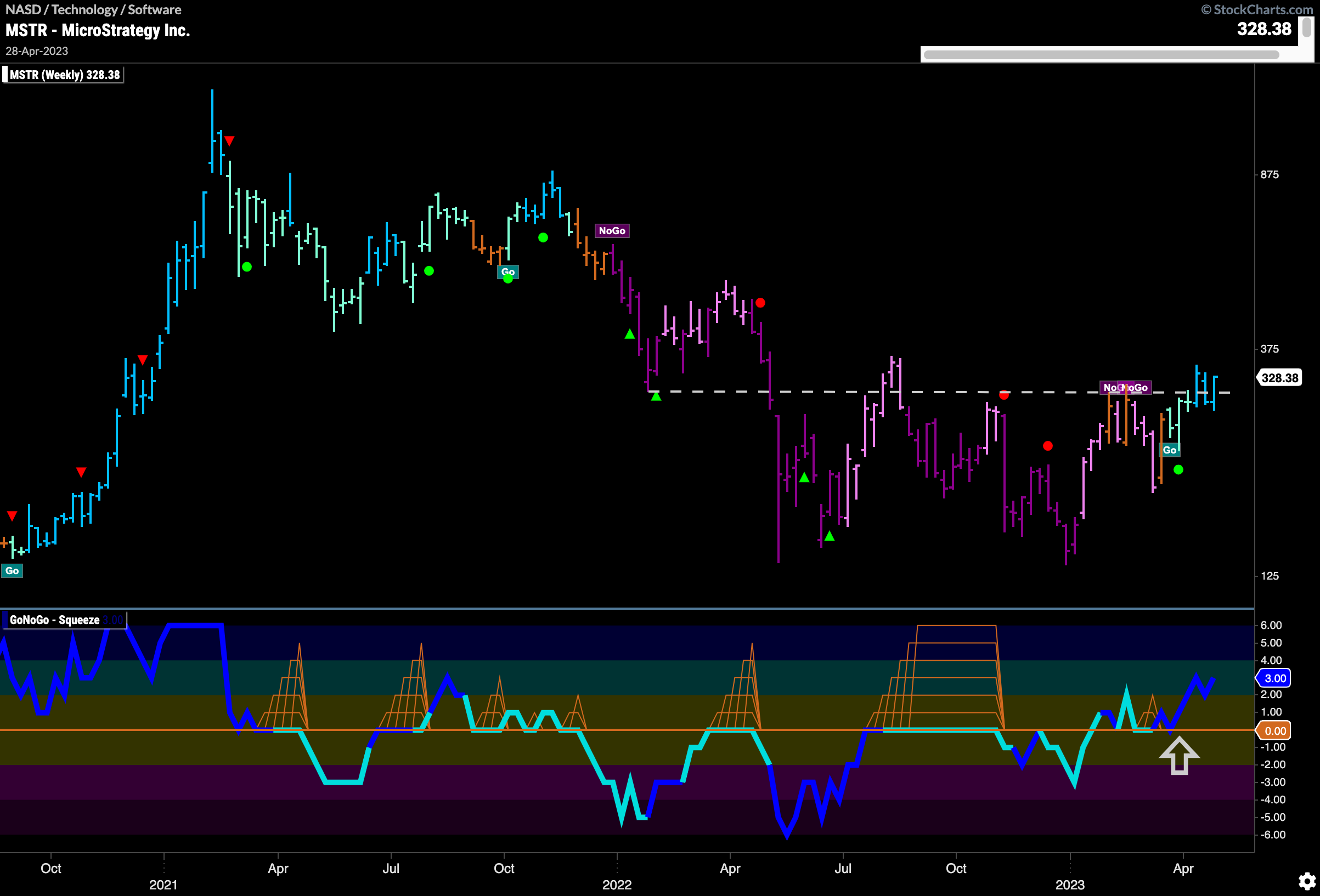Click the -6.00 oscillator axis label

coord(1272,835)
